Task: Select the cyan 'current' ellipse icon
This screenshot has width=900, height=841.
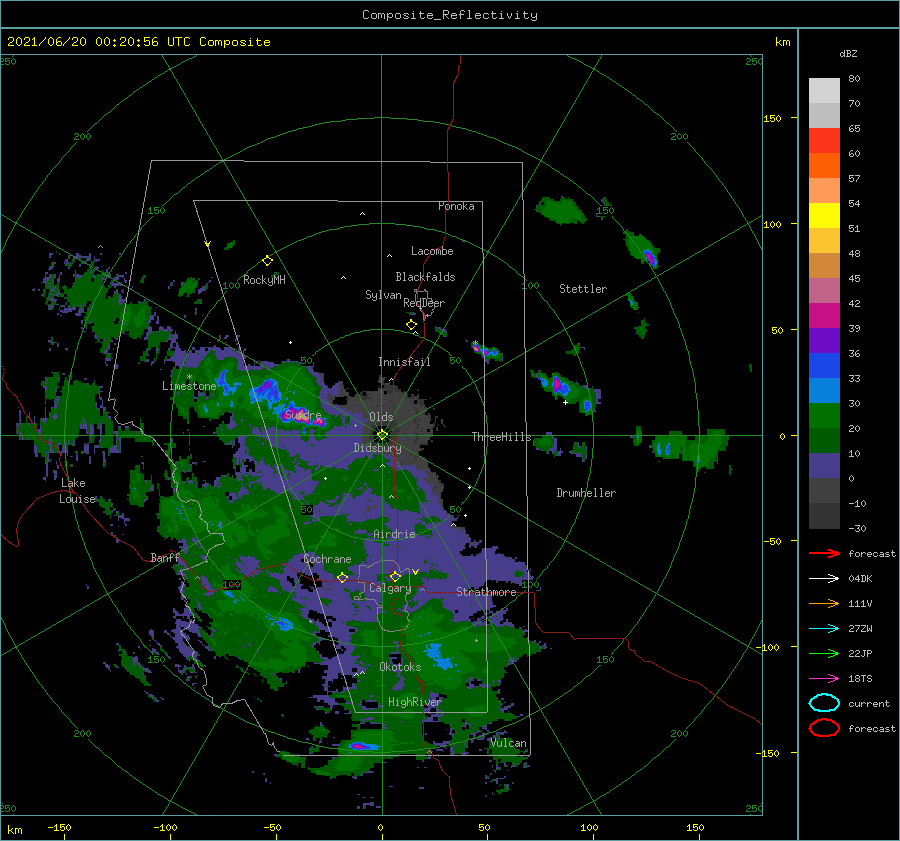Action: pyautogui.click(x=824, y=703)
